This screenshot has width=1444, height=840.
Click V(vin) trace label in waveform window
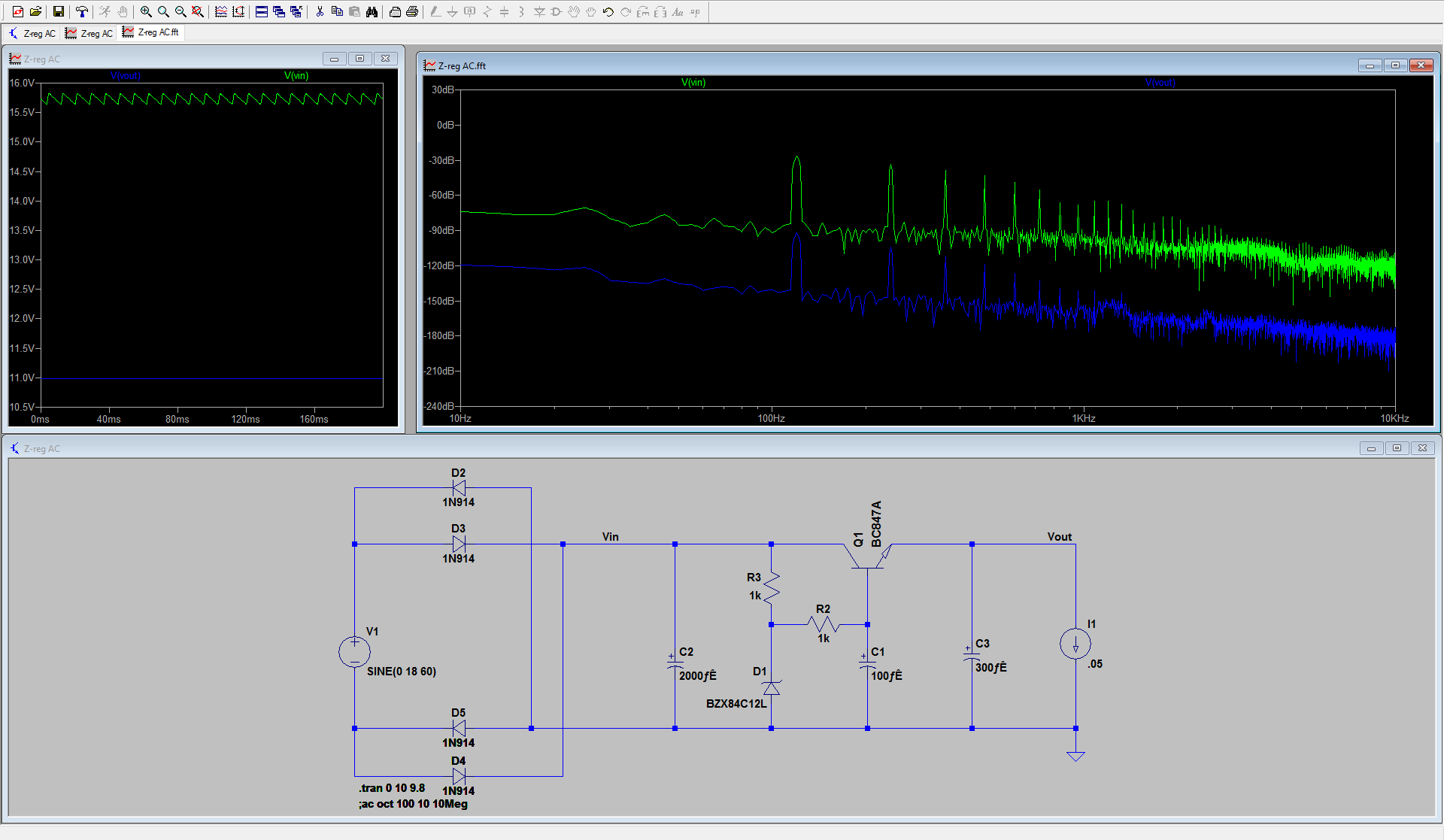pyautogui.click(x=296, y=75)
